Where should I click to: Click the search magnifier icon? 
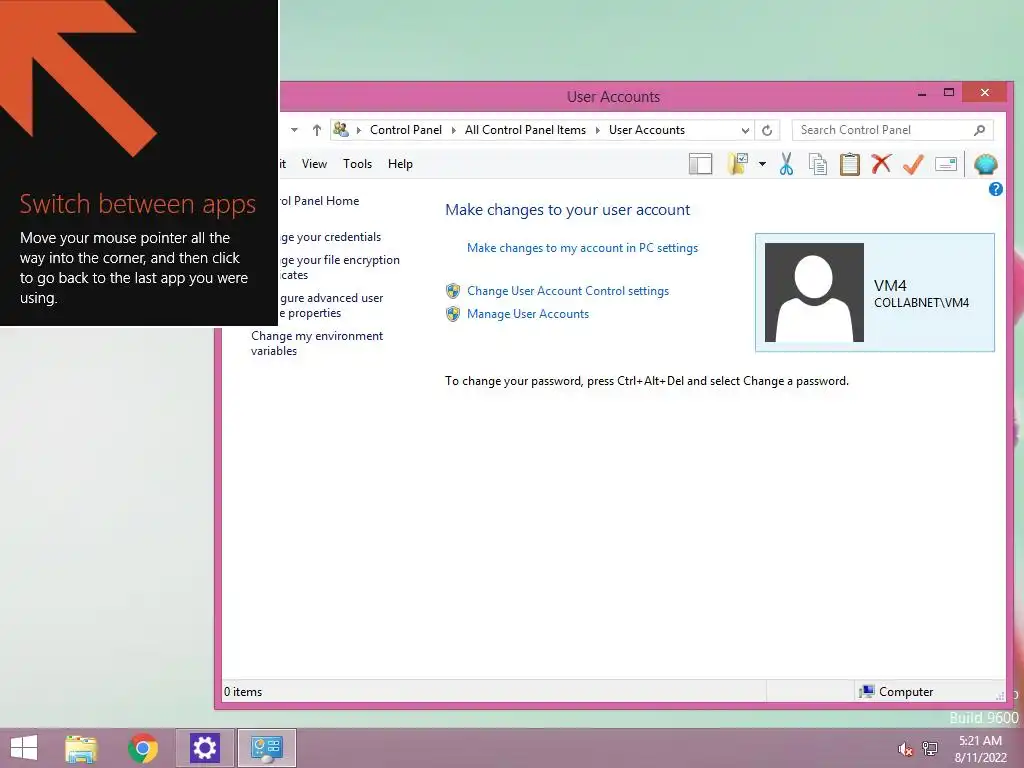pos(979,130)
